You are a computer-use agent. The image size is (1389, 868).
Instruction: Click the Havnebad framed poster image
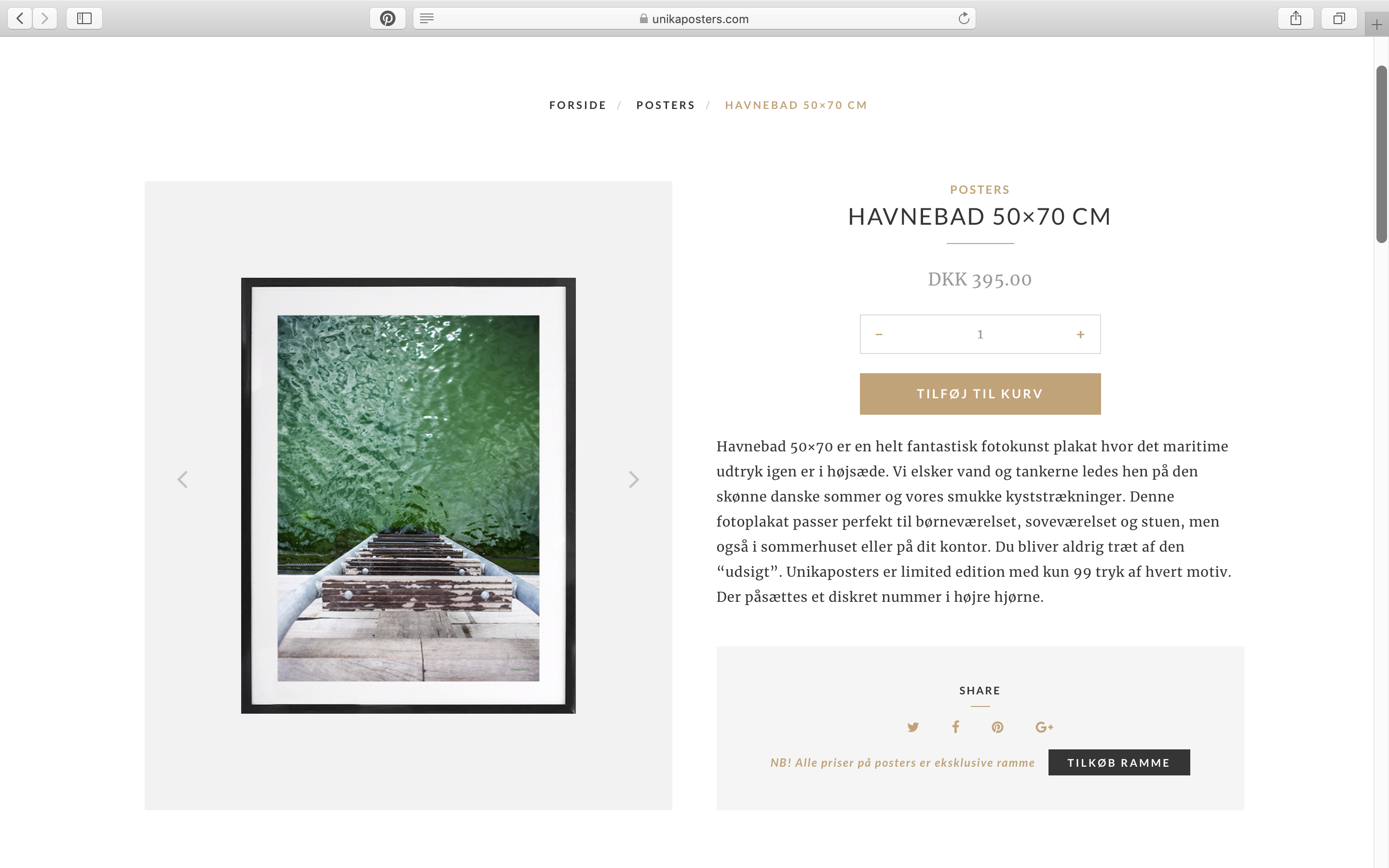pos(408,495)
